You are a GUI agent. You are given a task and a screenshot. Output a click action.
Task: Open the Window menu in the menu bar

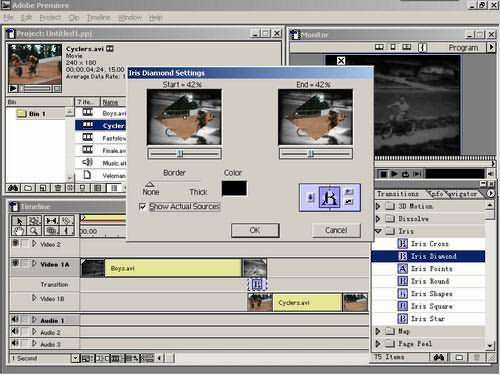click(x=130, y=17)
